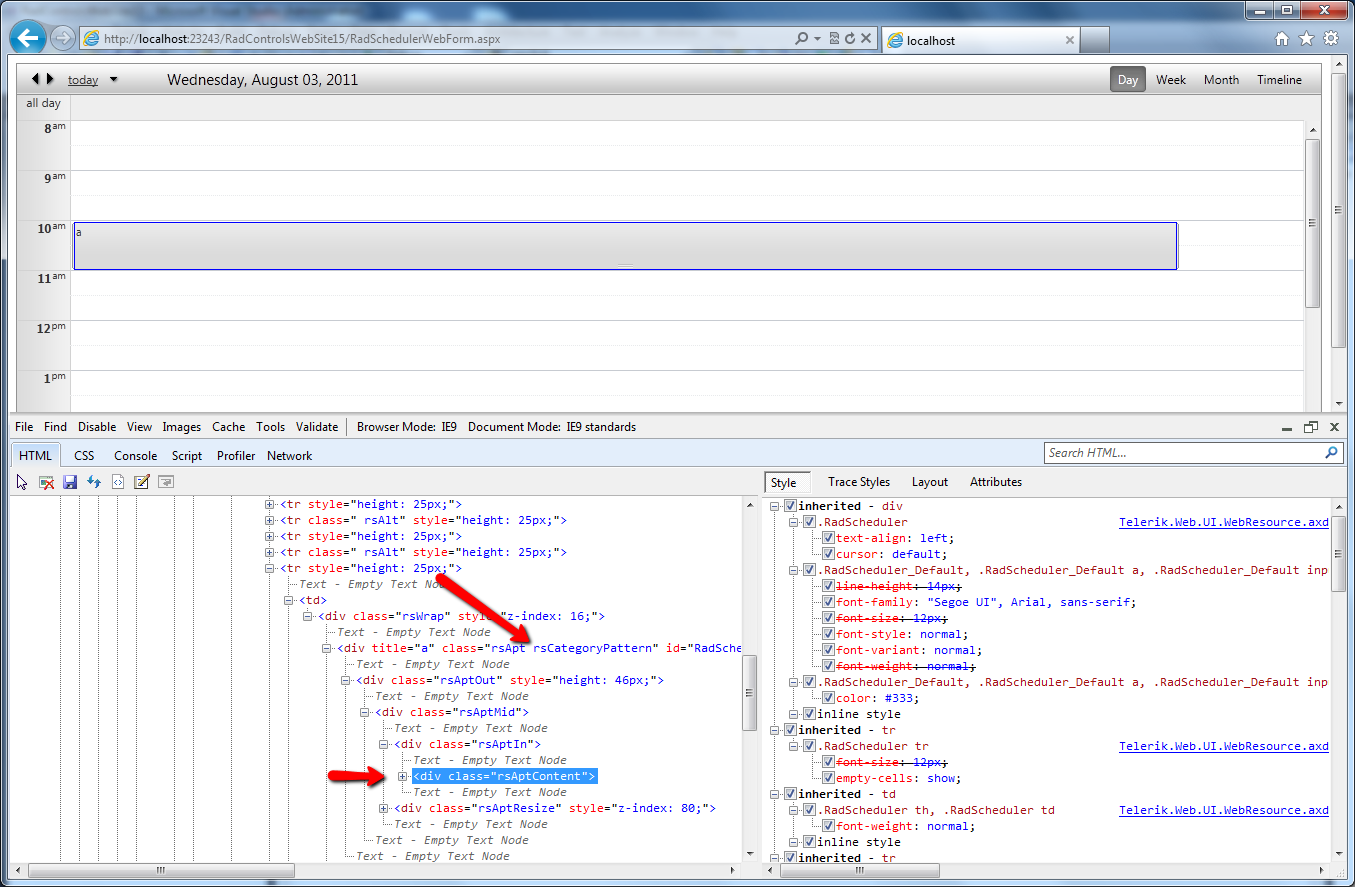
Task: Open the browser Home page icon
Action: click(1282, 39)
